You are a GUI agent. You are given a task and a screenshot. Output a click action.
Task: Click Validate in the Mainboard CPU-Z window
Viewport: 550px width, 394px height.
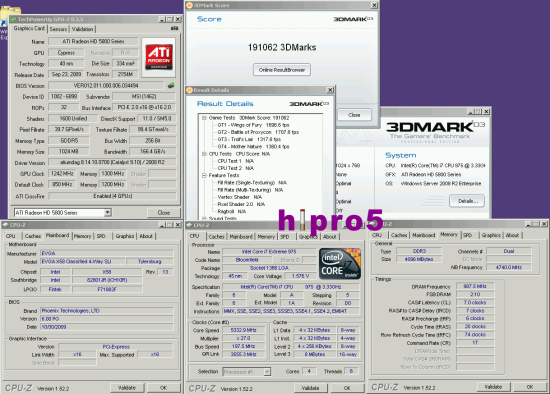(x=127, y=388)
